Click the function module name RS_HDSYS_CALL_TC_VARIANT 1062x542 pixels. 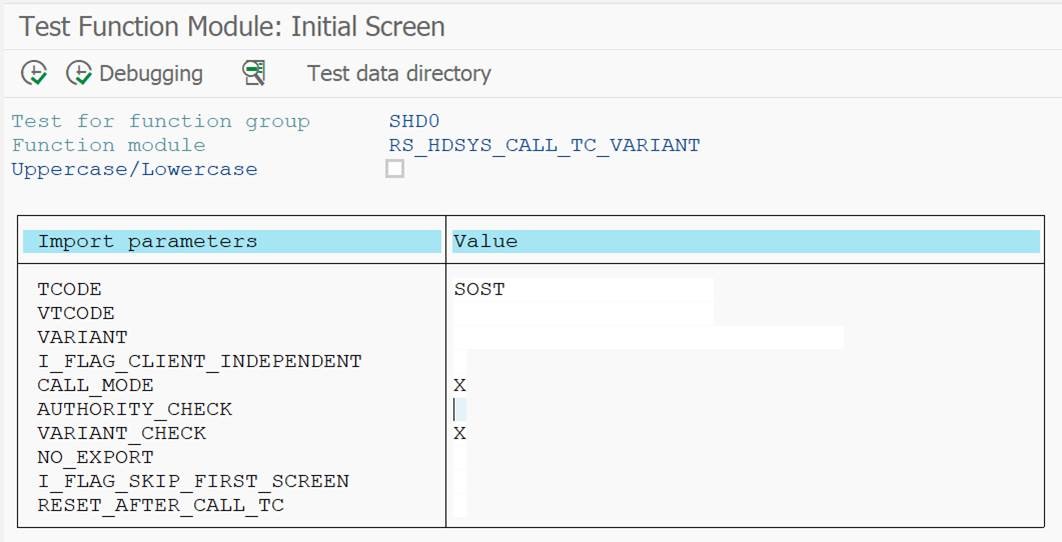click(544, 145)
